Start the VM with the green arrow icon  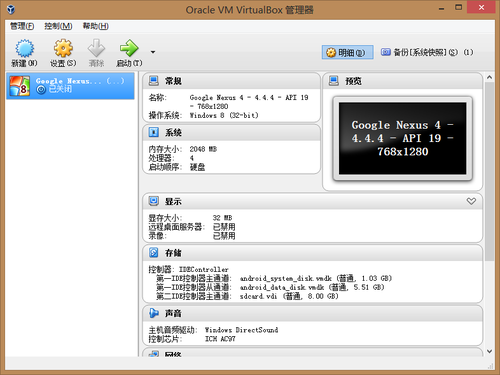point(129,48)
